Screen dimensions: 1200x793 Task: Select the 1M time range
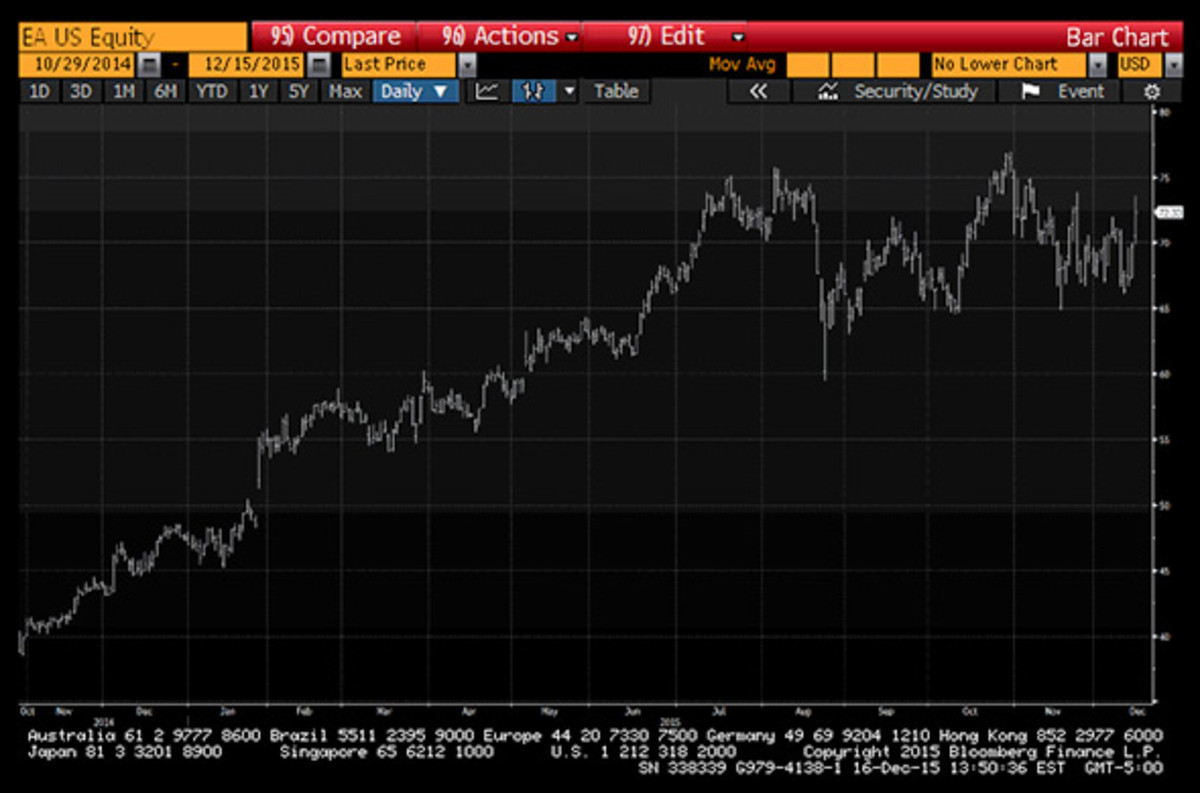coord(123,91)
